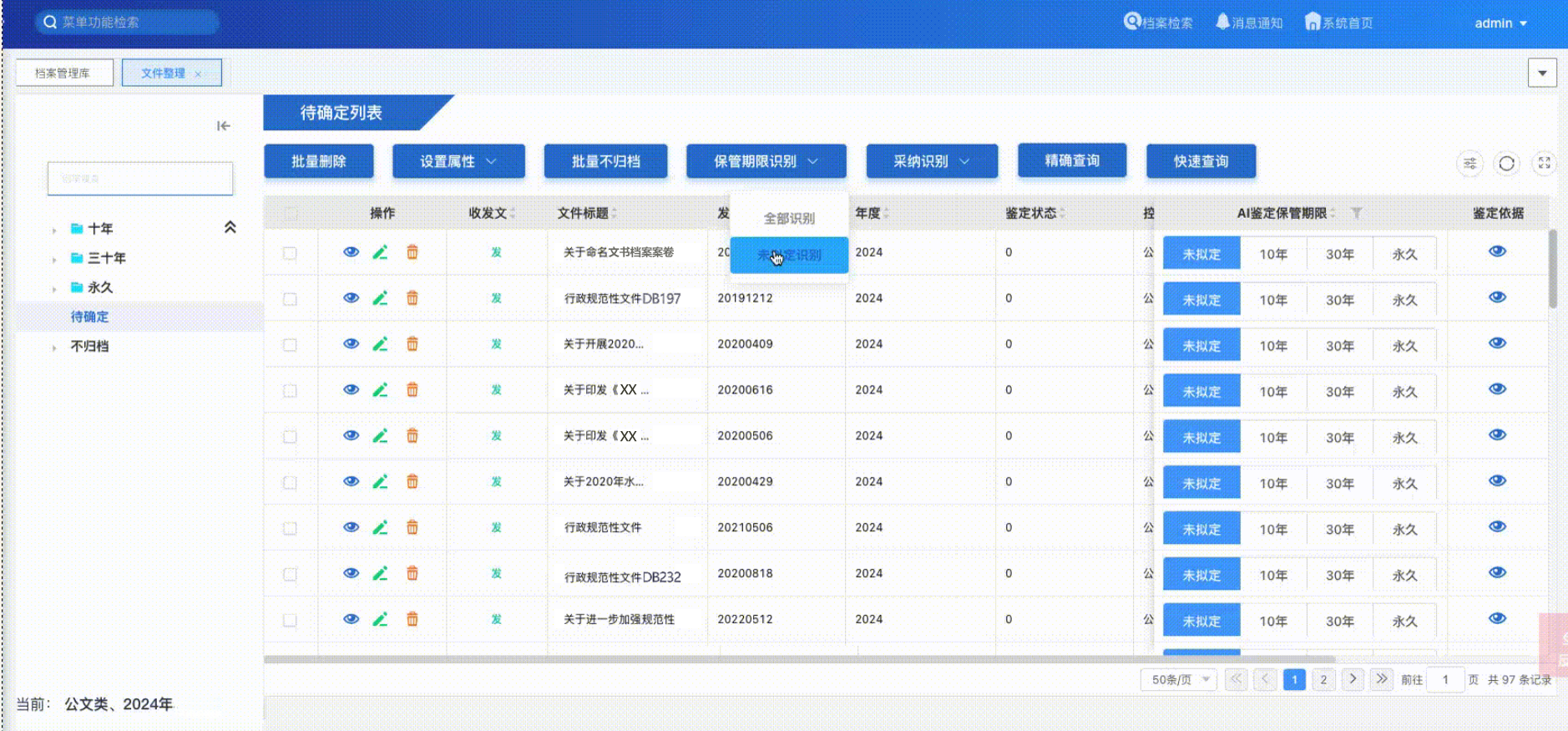Screen dimensions: 1568x731
Task: Open column settings icon
Action: (1469, 164)
